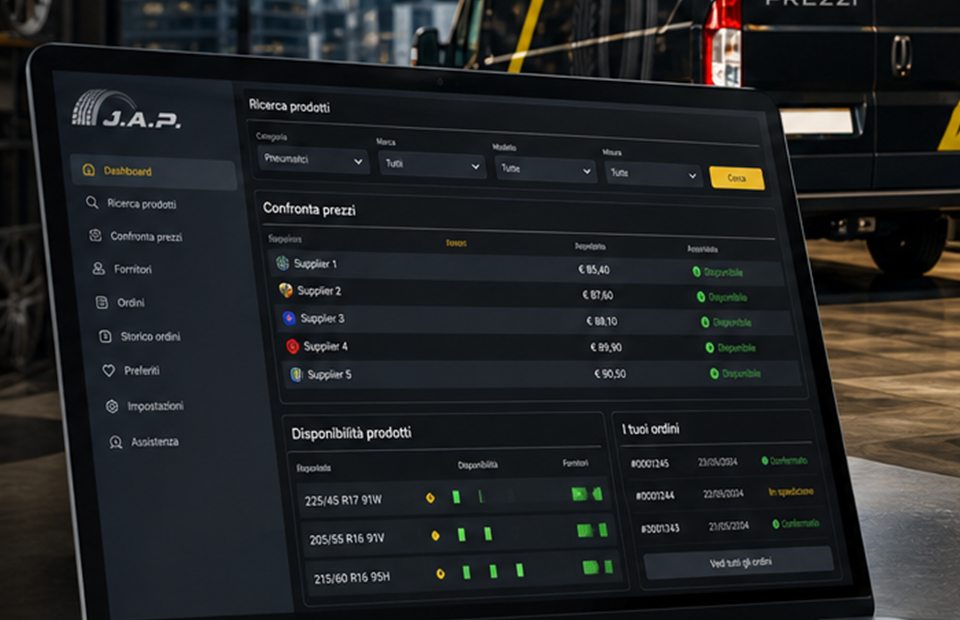The height and width of the screenshot is (620, 960).
Task: Open the Misura dropdown
Action: (x=653, y=174)
